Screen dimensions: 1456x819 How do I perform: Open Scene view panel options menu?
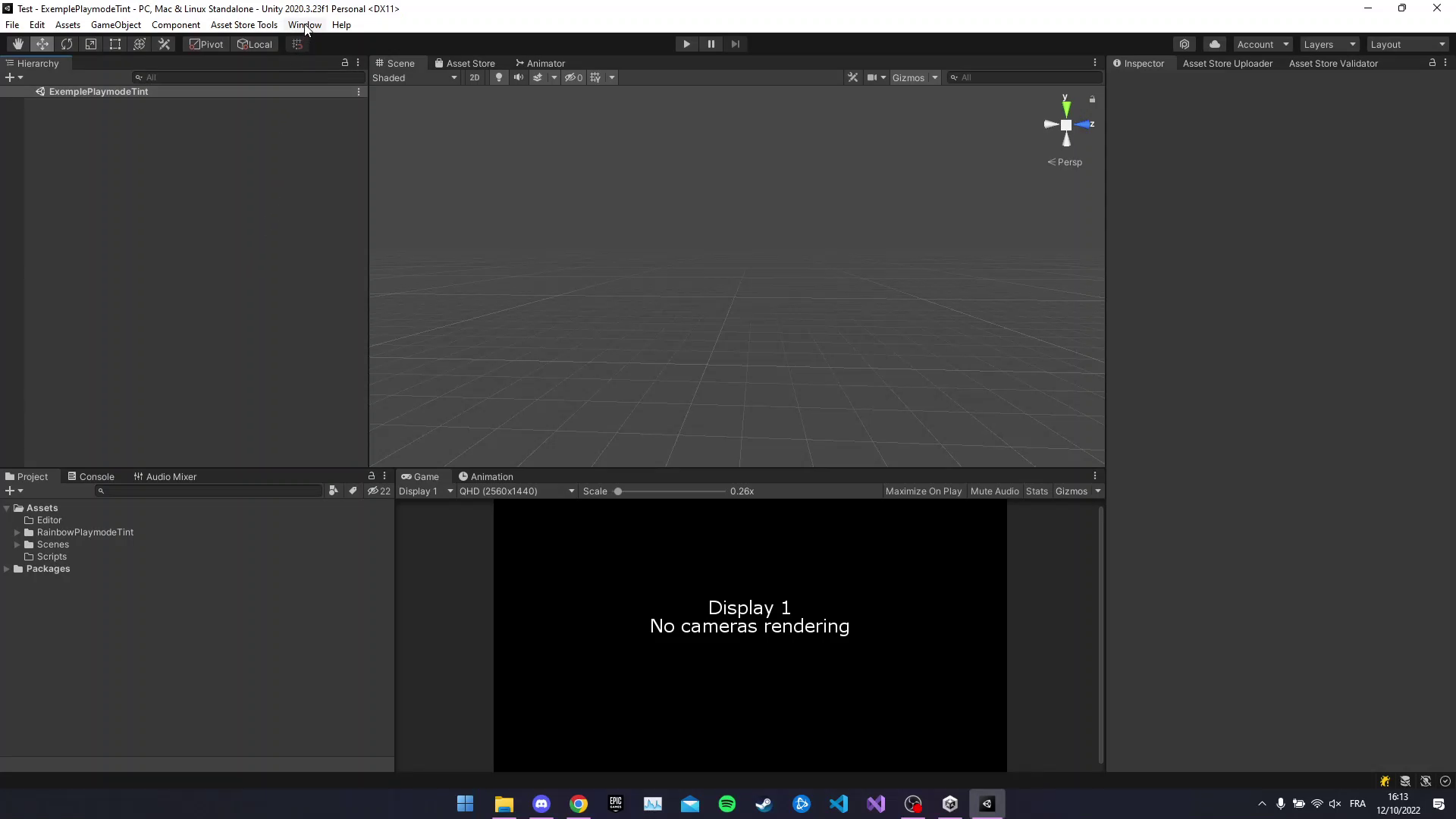click(1095, 63)
